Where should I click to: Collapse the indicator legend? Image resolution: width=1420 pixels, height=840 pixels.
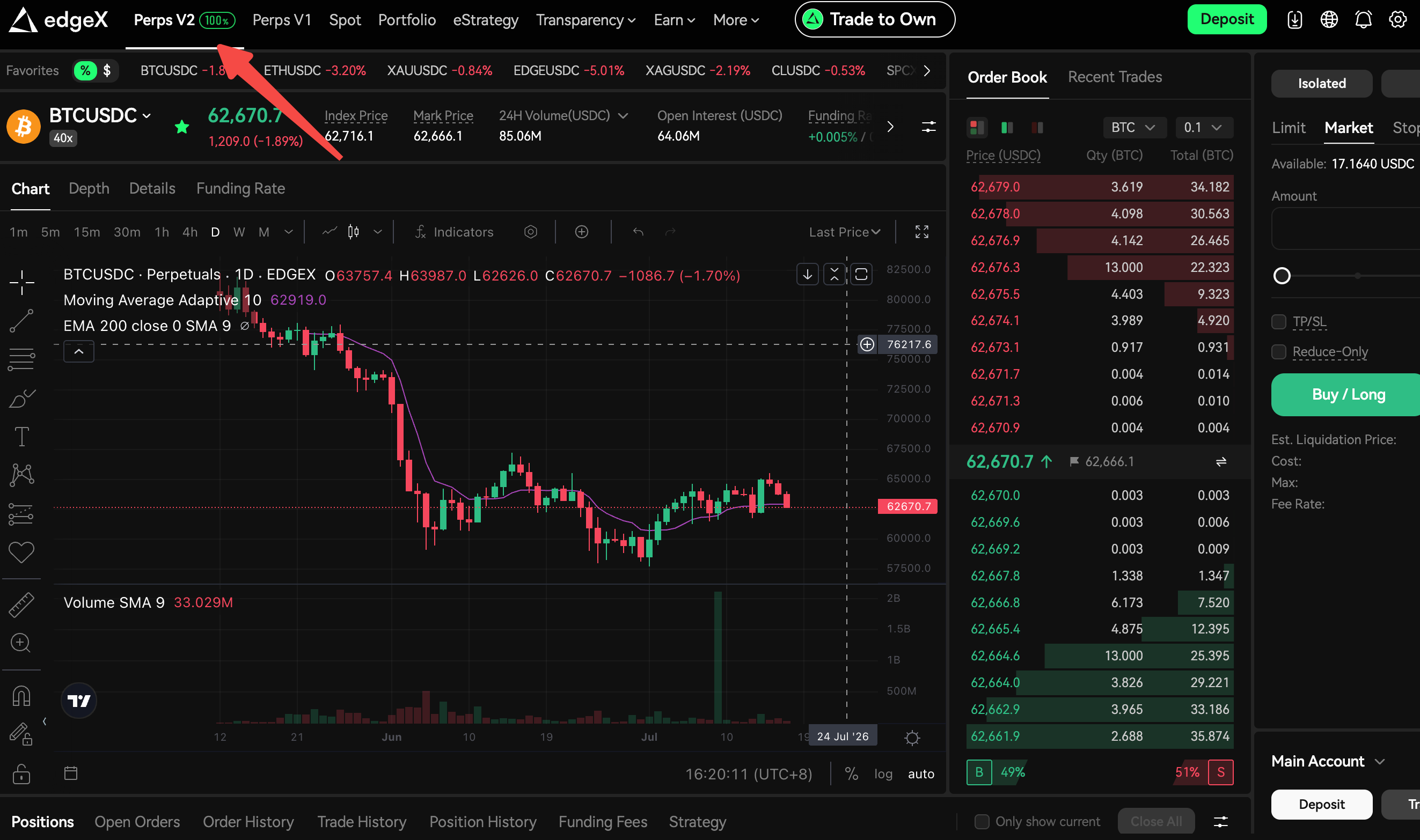pos(79,351)
